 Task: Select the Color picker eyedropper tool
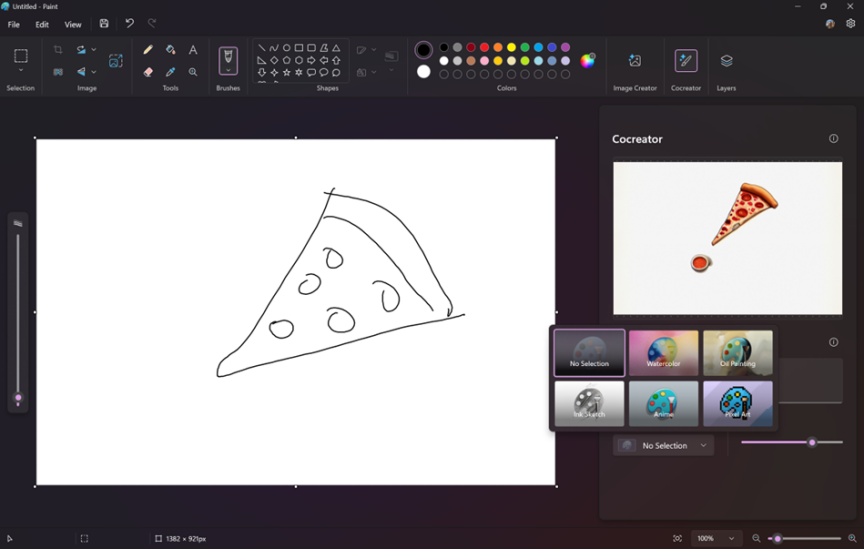pos(171,72)
